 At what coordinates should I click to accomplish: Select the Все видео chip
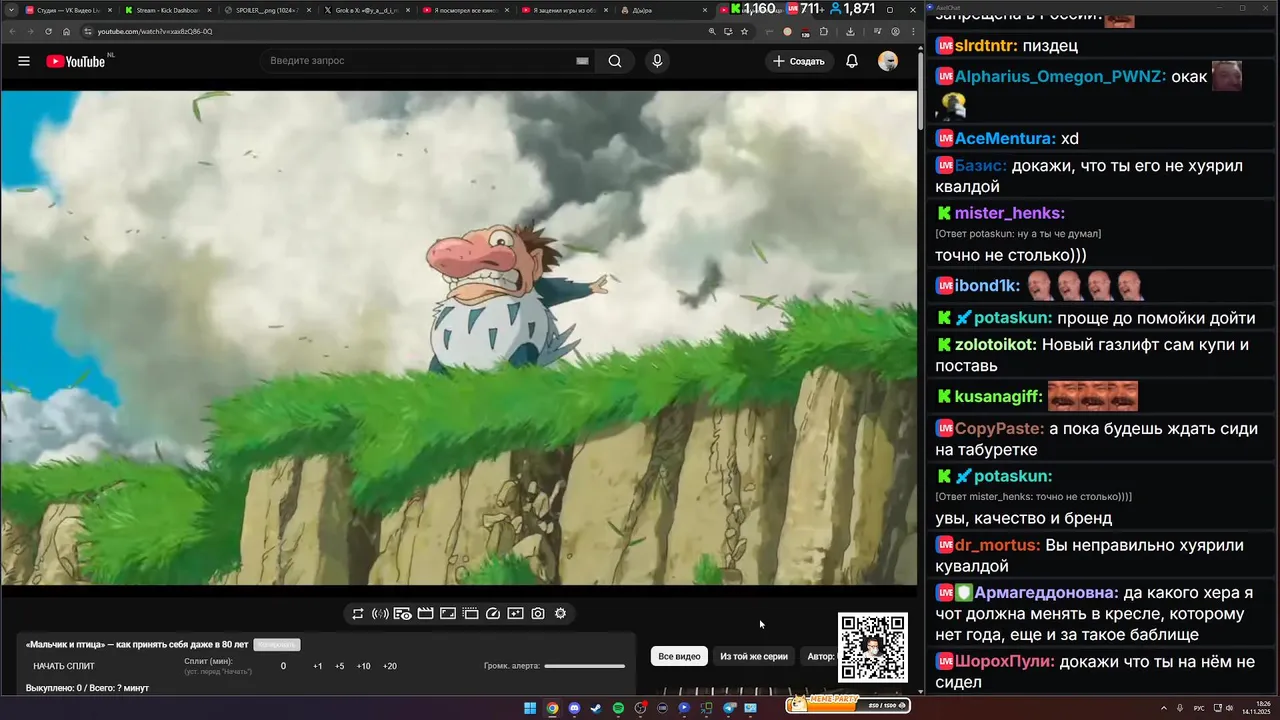[x=679, y=656]
